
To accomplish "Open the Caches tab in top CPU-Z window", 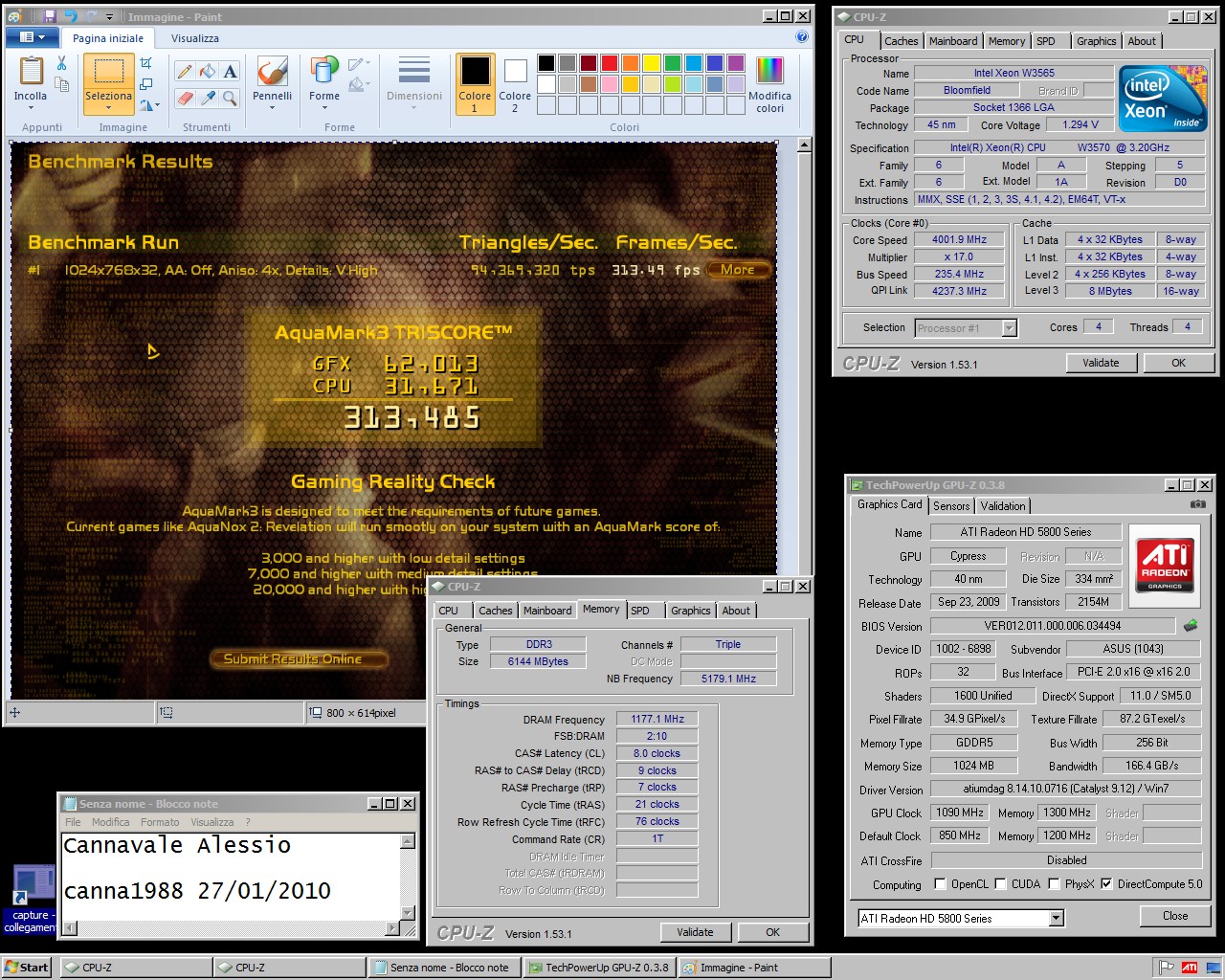I will click(x=901, y=41).
